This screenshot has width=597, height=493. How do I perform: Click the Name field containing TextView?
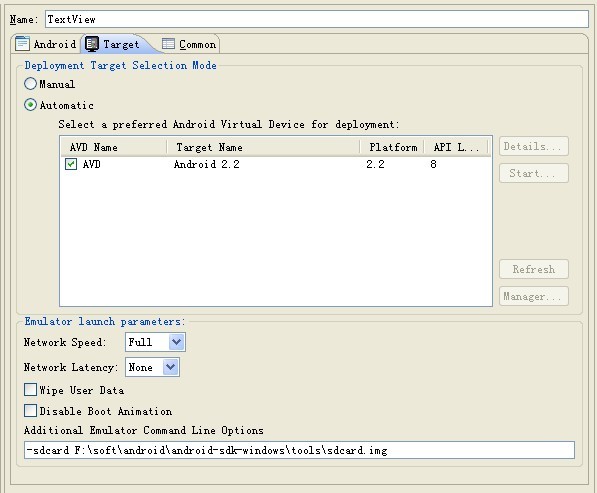317,19
